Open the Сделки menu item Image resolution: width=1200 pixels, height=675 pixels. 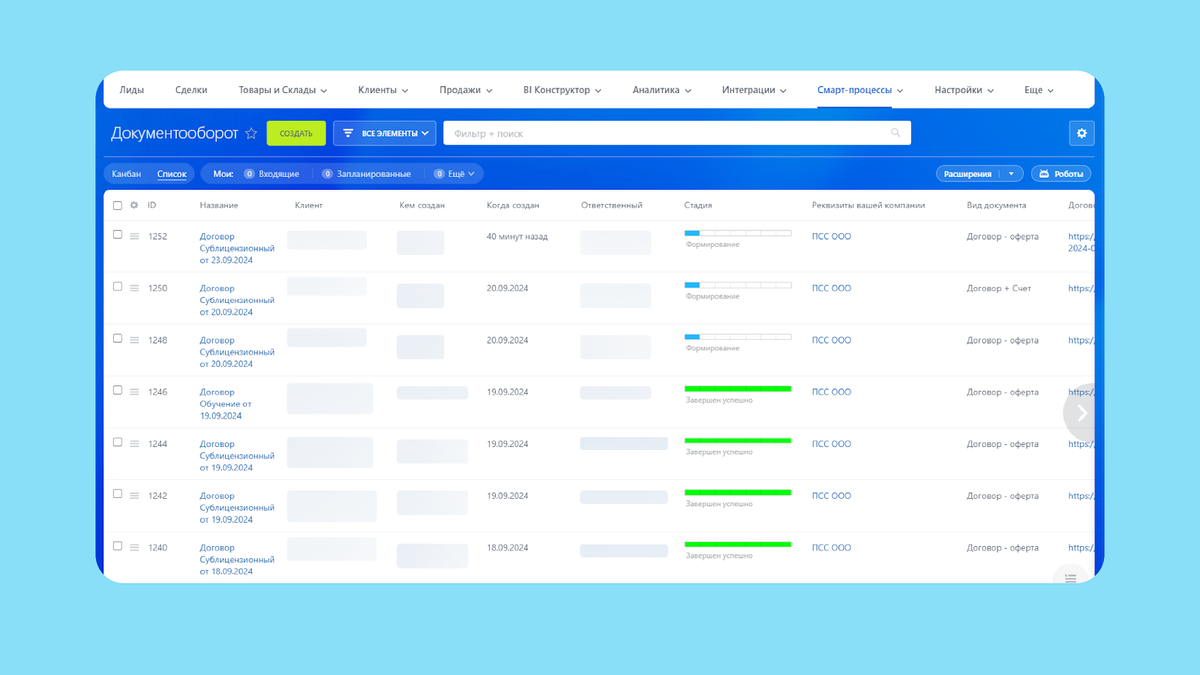(x=191, y=90)
